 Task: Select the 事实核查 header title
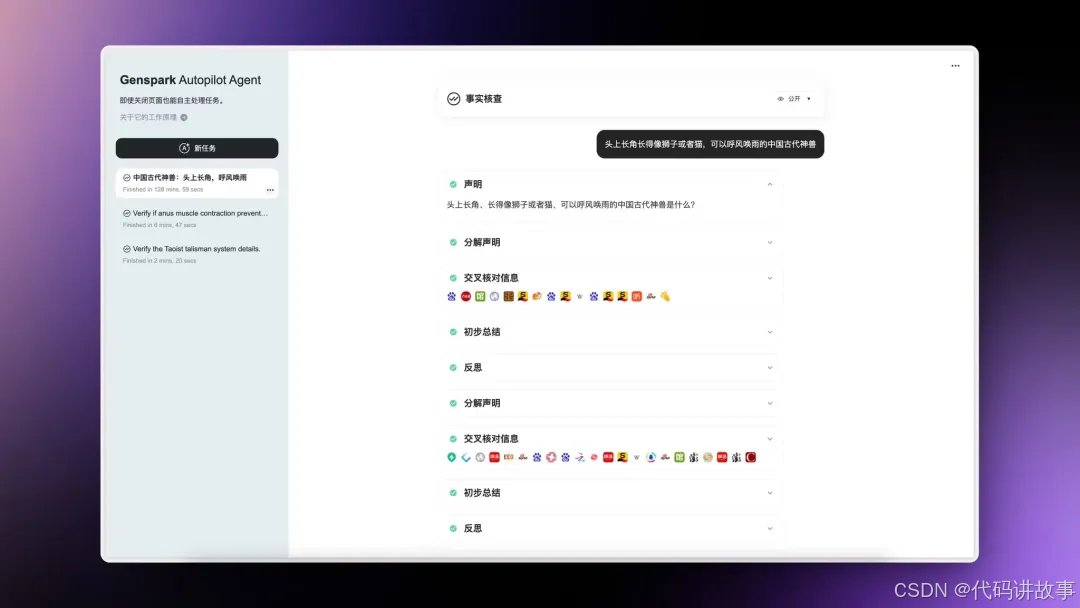tap(484, 99)
